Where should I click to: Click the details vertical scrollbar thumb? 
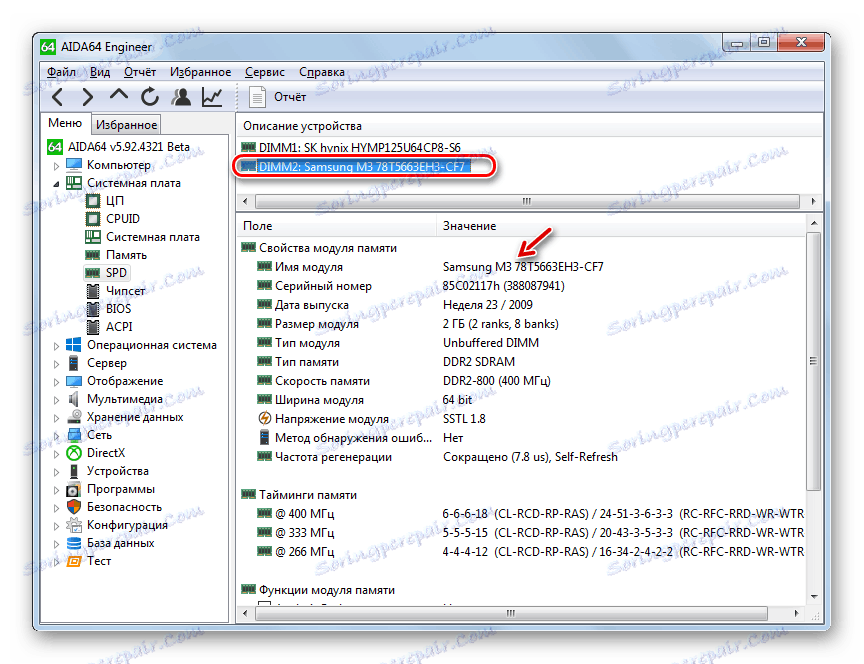[x=813, y=361]
